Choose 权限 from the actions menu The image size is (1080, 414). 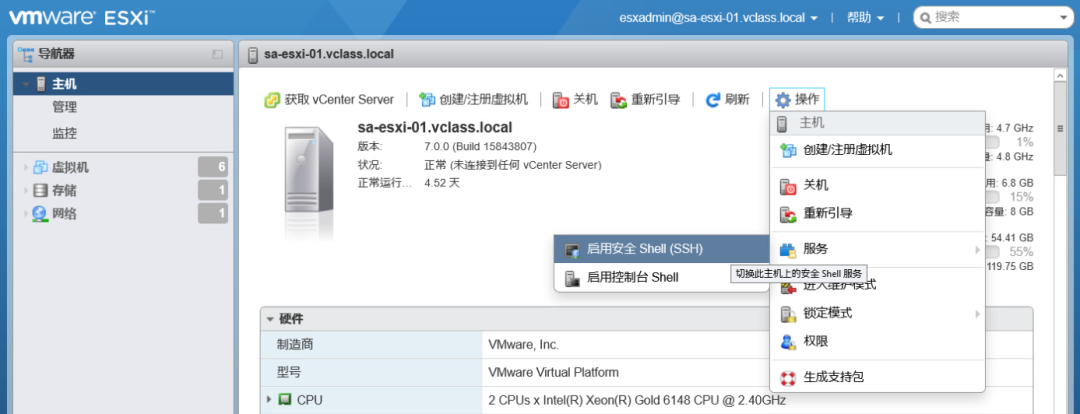click(x=878, y=342)
